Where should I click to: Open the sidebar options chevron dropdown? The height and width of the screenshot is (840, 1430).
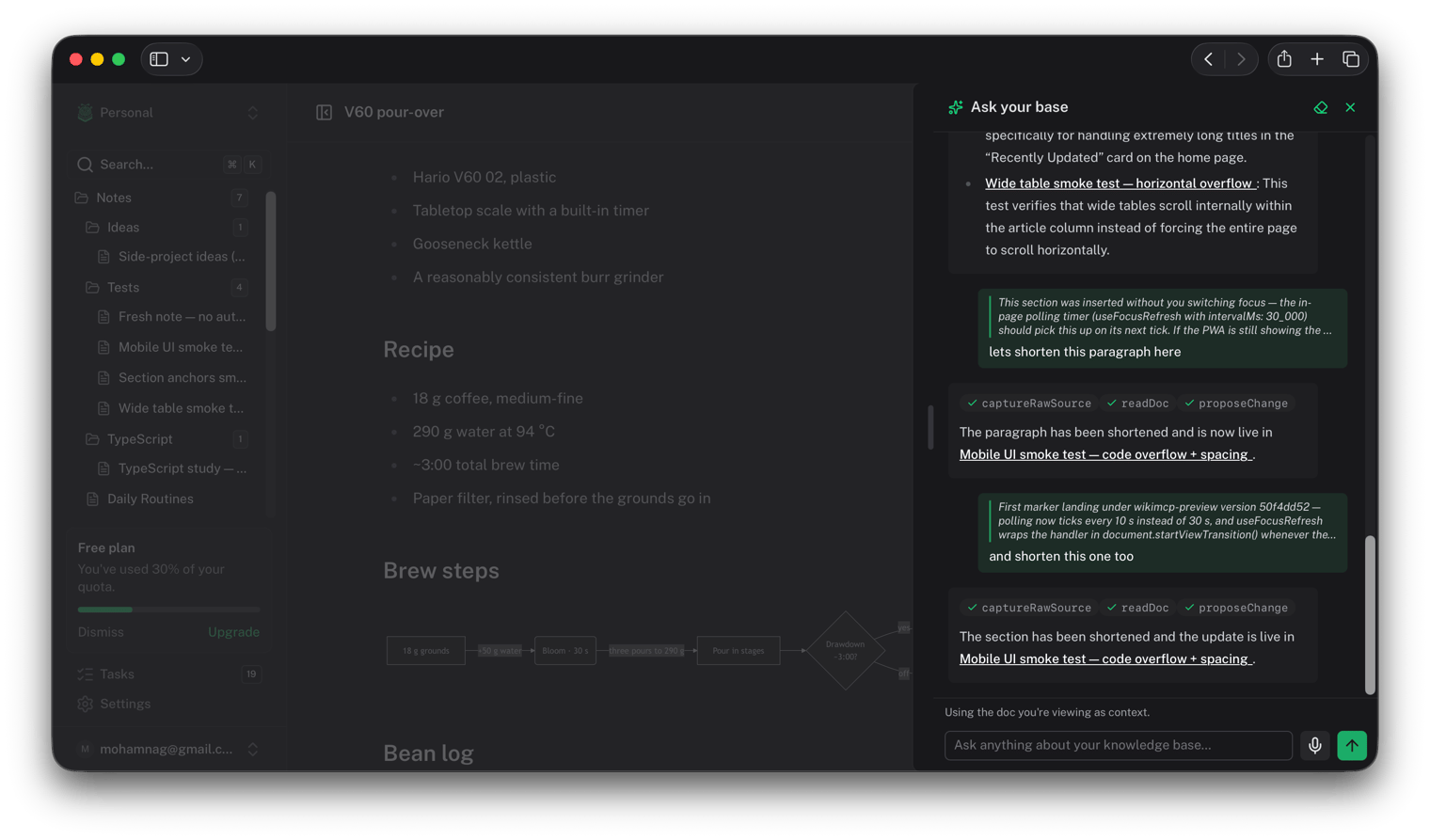186,59
